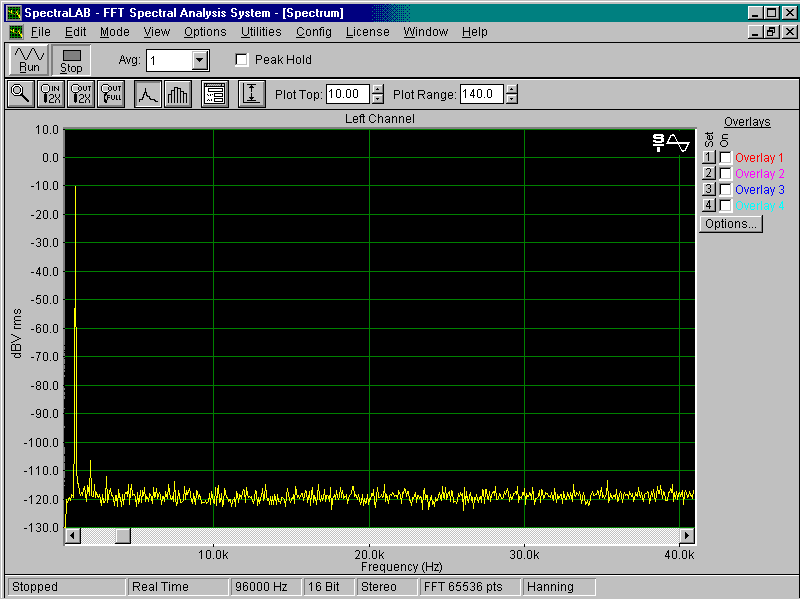Viewport: 800px width, 600px height.
Task: Halt acquisition with the Stop button
Action: coord(71,60)
